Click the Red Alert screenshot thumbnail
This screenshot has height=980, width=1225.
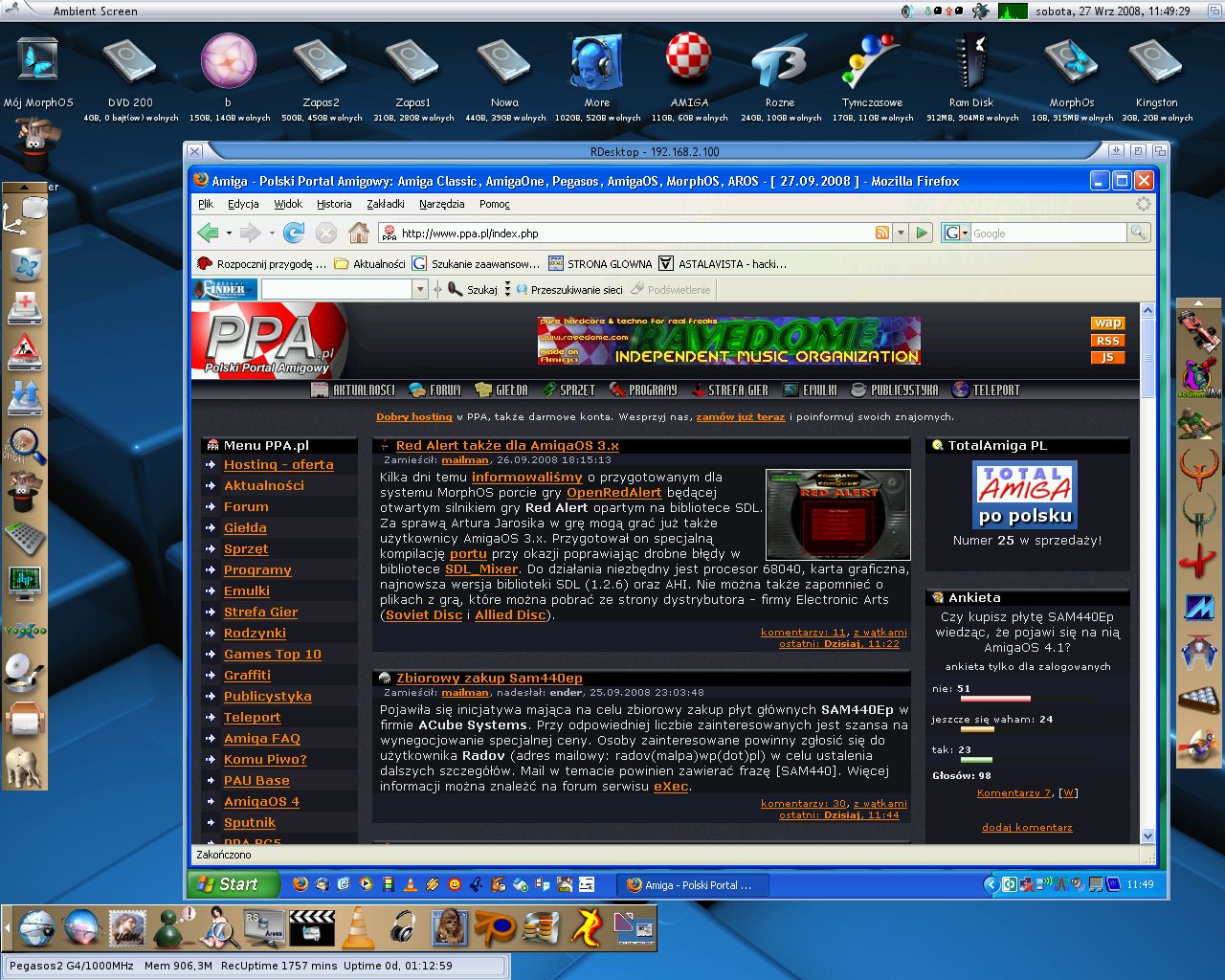coord(837,514)
